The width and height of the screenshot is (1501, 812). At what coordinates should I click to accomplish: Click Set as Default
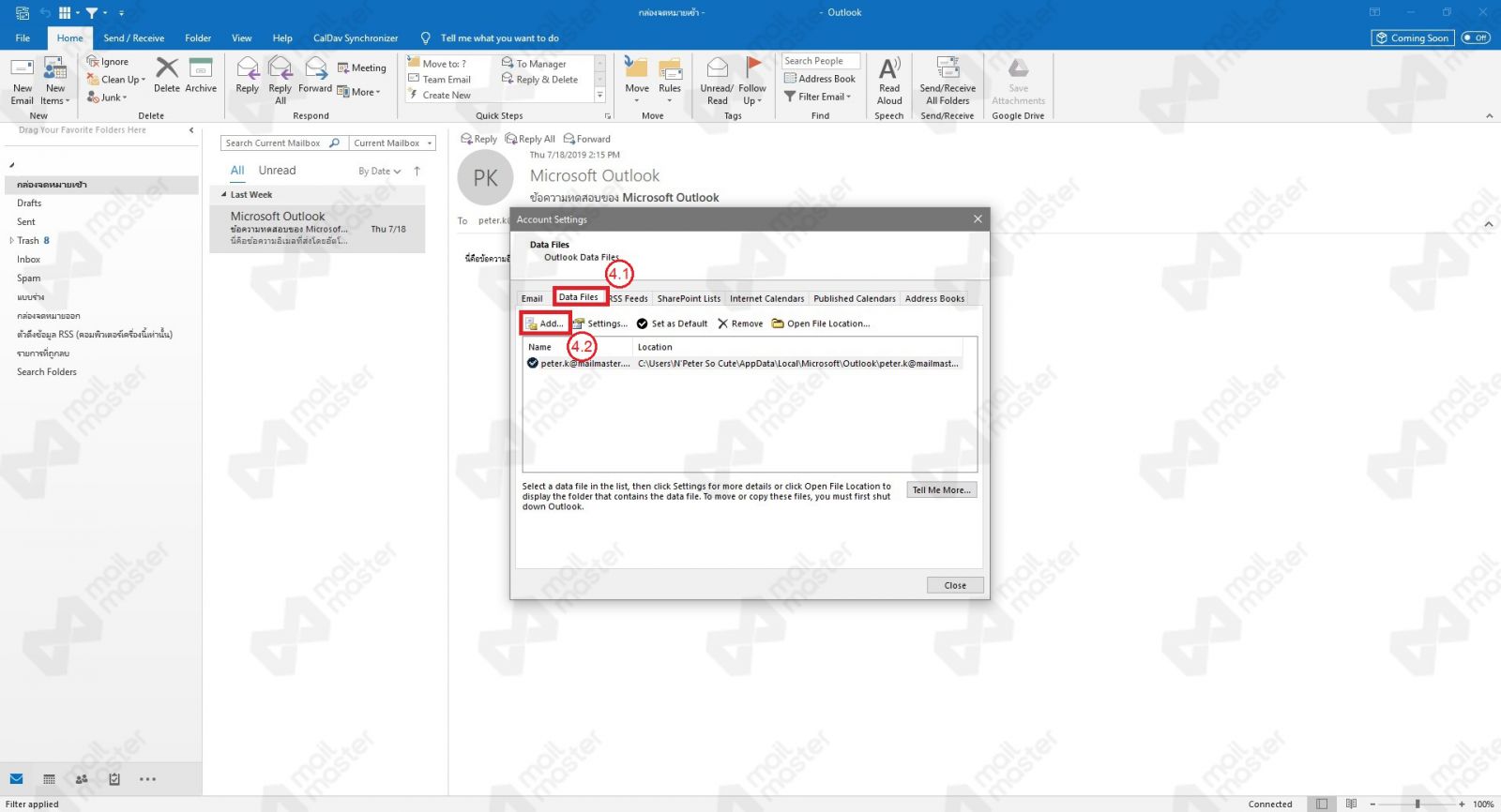click(x=672, y=323)
